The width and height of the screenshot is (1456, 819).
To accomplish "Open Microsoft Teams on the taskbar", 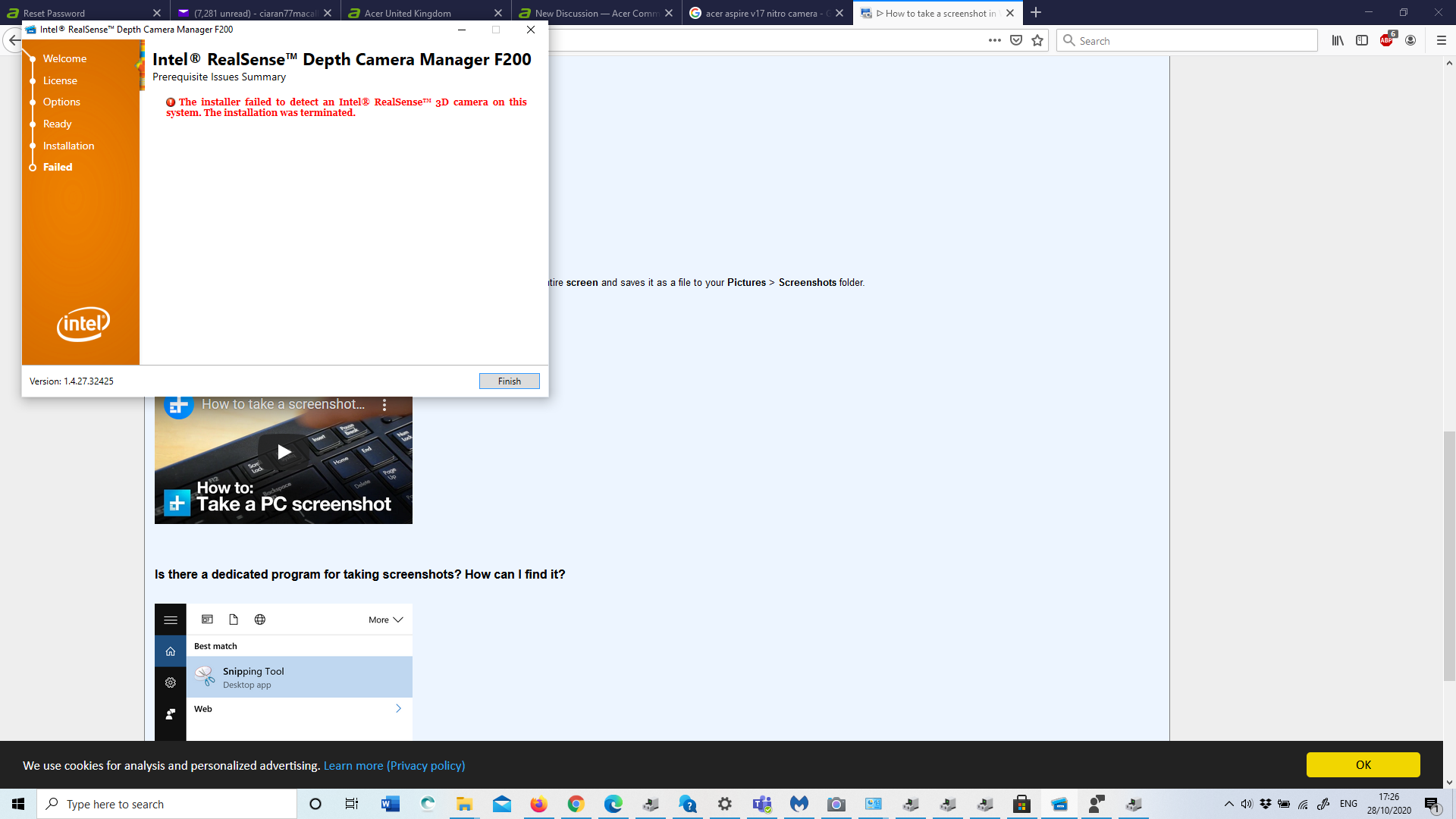I will click(761, 804).
